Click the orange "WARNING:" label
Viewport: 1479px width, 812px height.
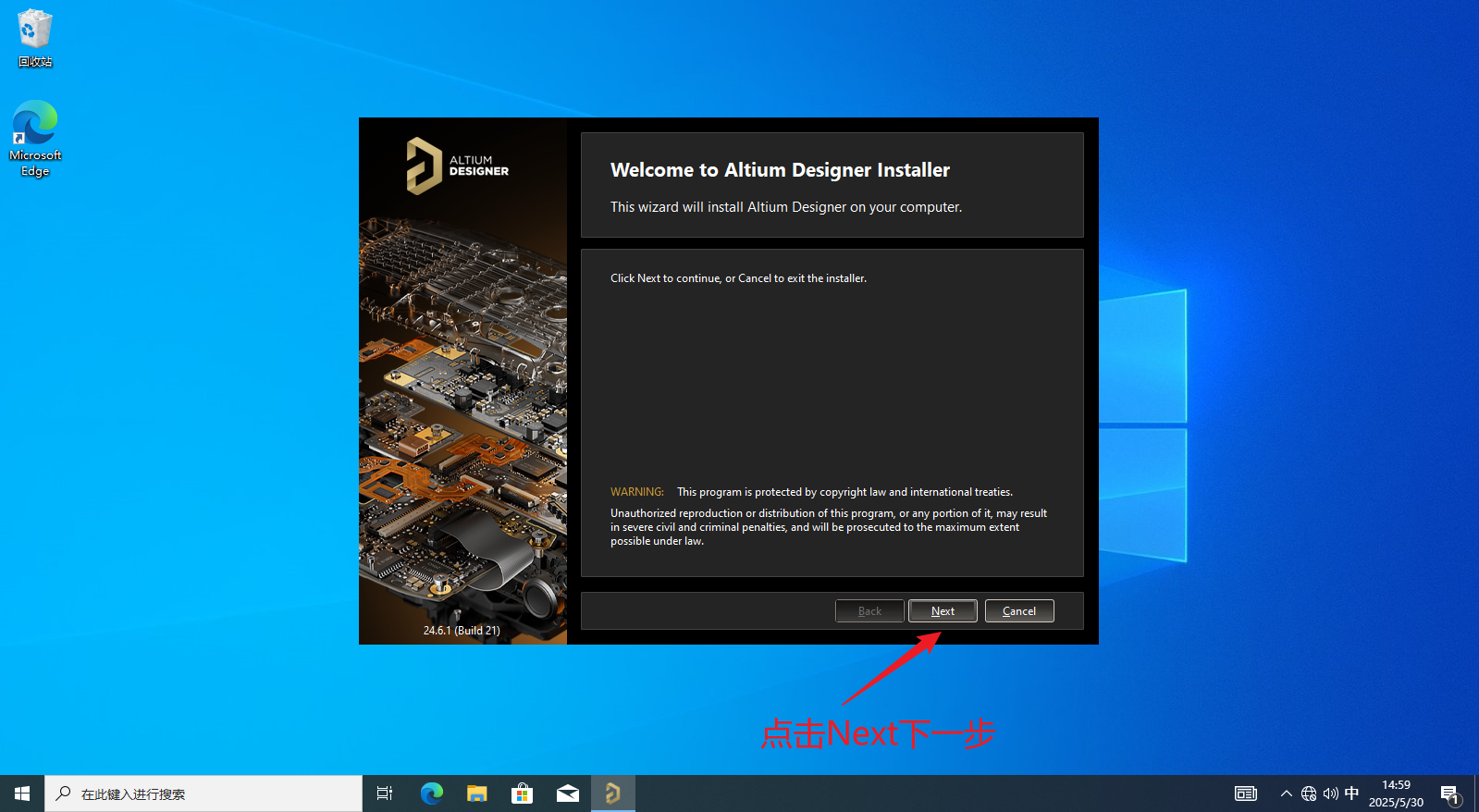(637, 492)
